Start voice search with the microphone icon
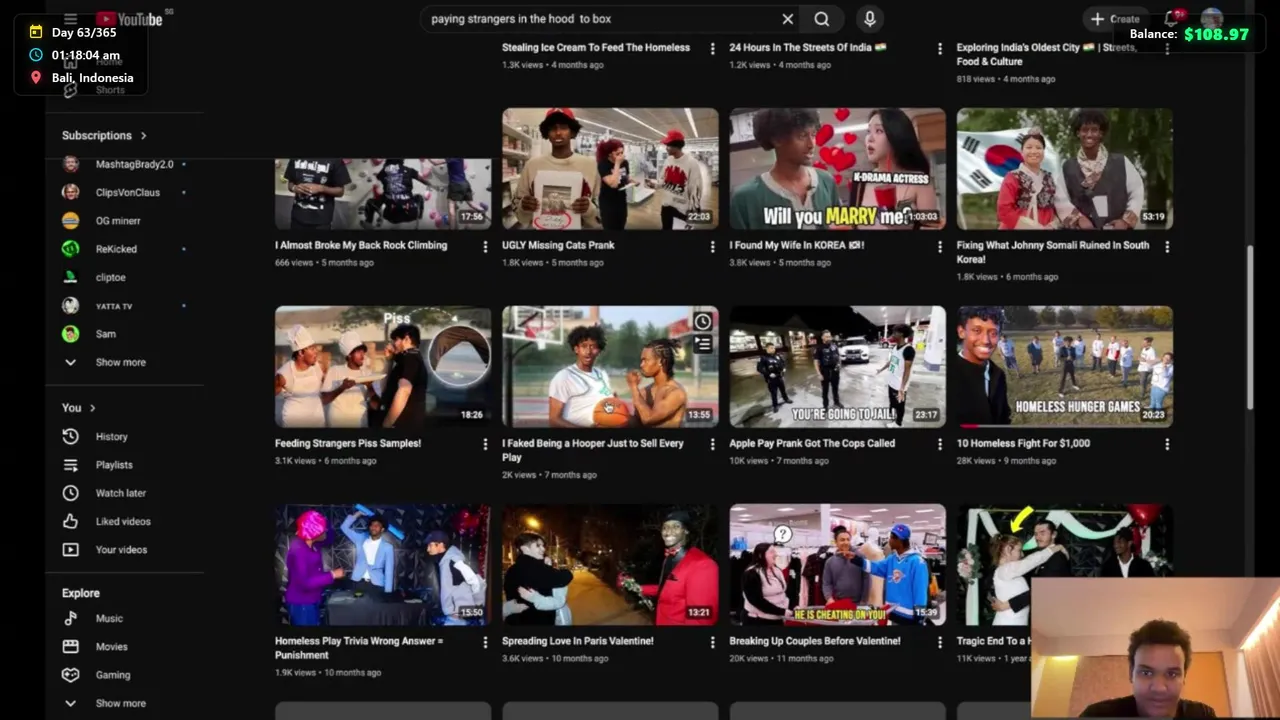The height and width of the screenshot is (720, 1280). 869,19
